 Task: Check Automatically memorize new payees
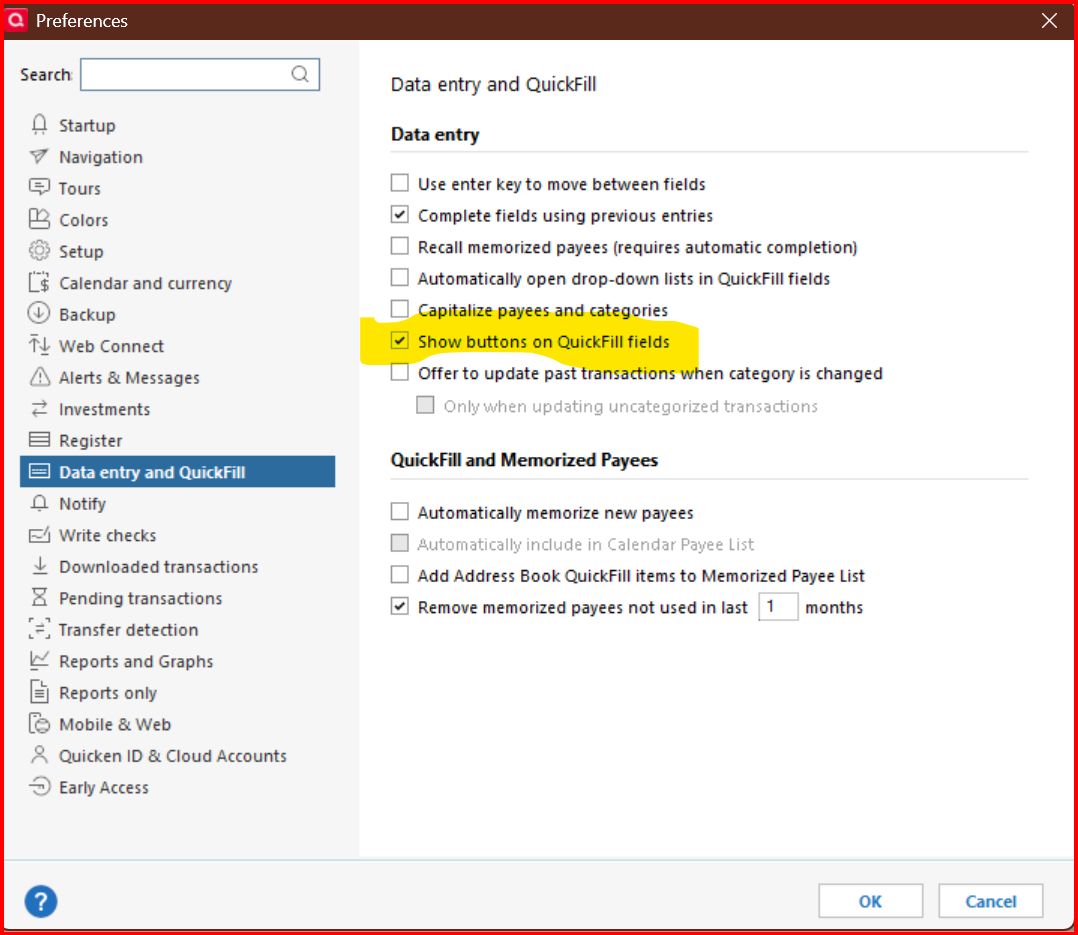pos(399,512)
